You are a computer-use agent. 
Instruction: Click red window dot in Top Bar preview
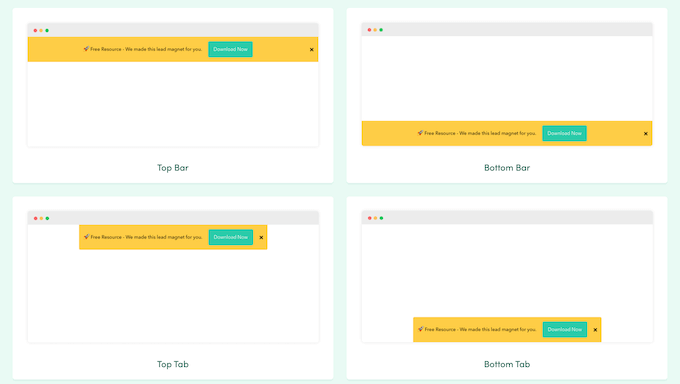(35, 30)
